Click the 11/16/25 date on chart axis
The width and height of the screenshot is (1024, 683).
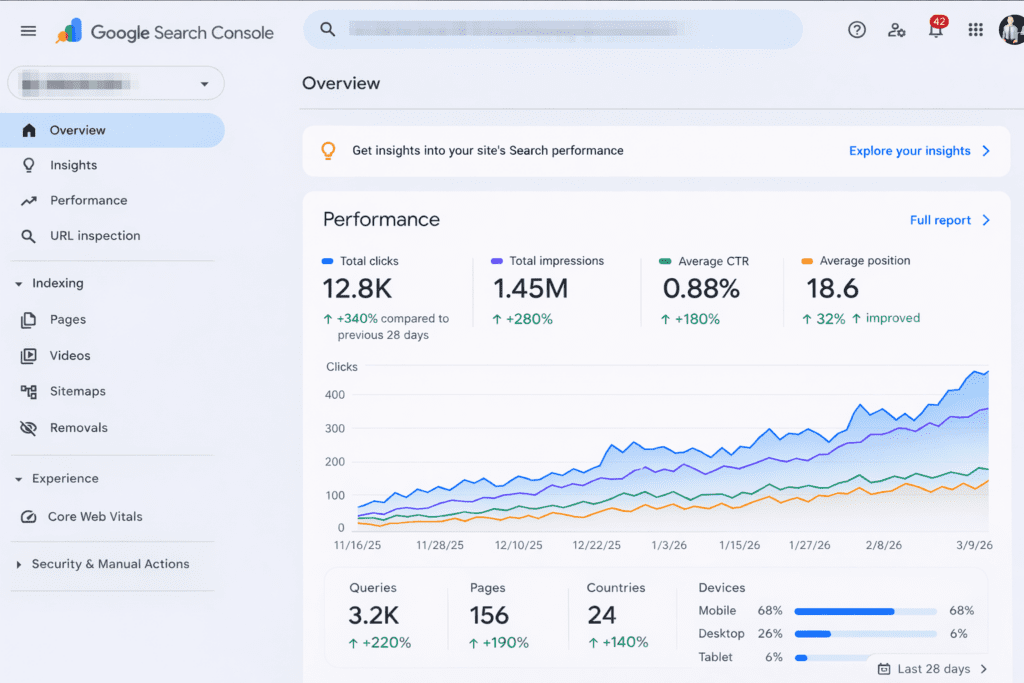click(357, 545)
